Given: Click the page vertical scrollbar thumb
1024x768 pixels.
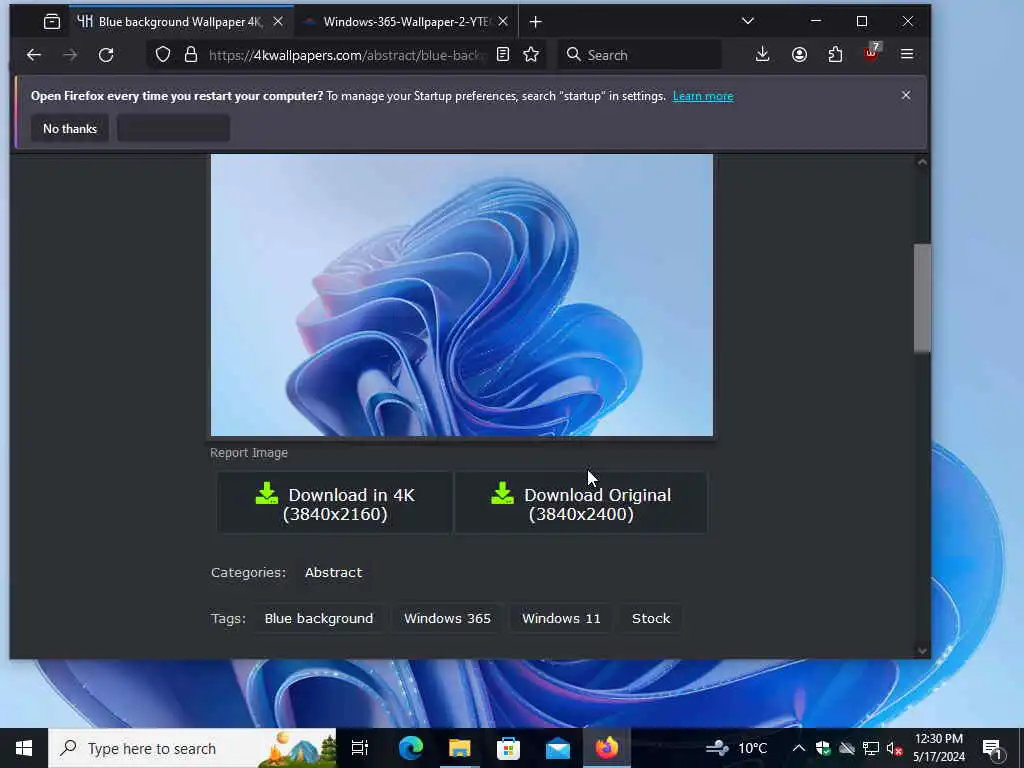Looking at the screenshot, I should click(x=922, y=298).
